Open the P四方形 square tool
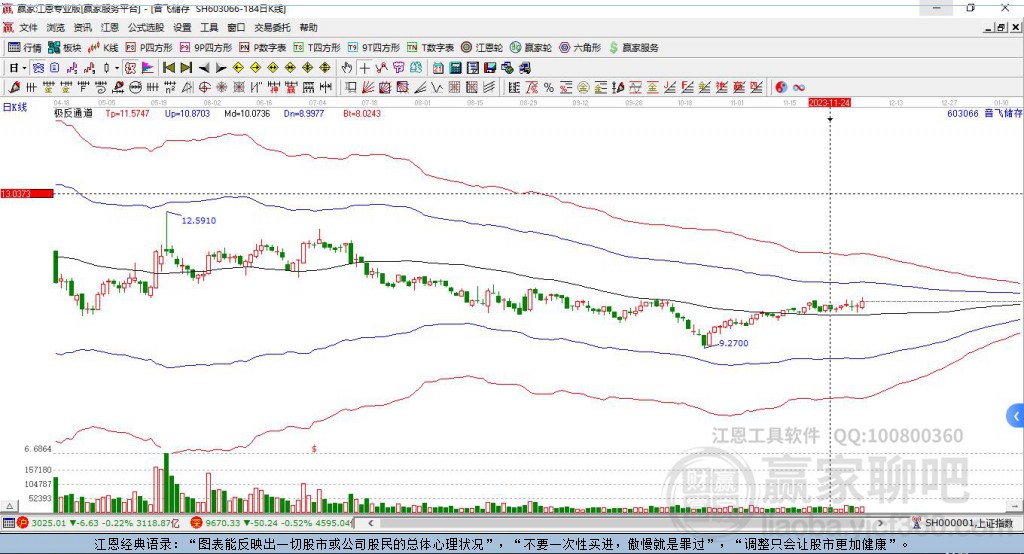The width and height of the screenshot is (1024, 554). (x=149, y=48)
